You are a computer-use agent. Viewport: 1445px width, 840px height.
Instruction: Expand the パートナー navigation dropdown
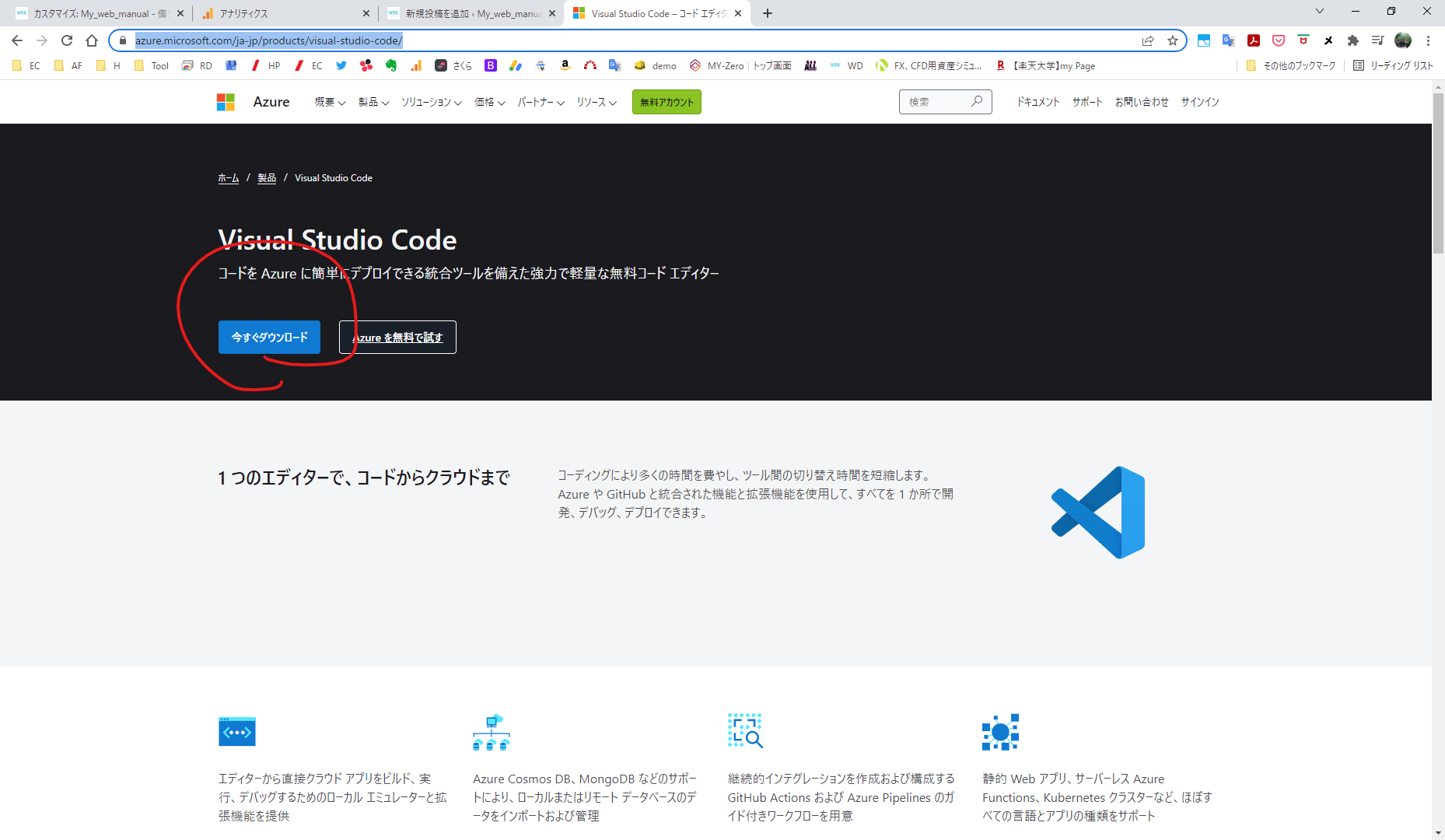541,102
